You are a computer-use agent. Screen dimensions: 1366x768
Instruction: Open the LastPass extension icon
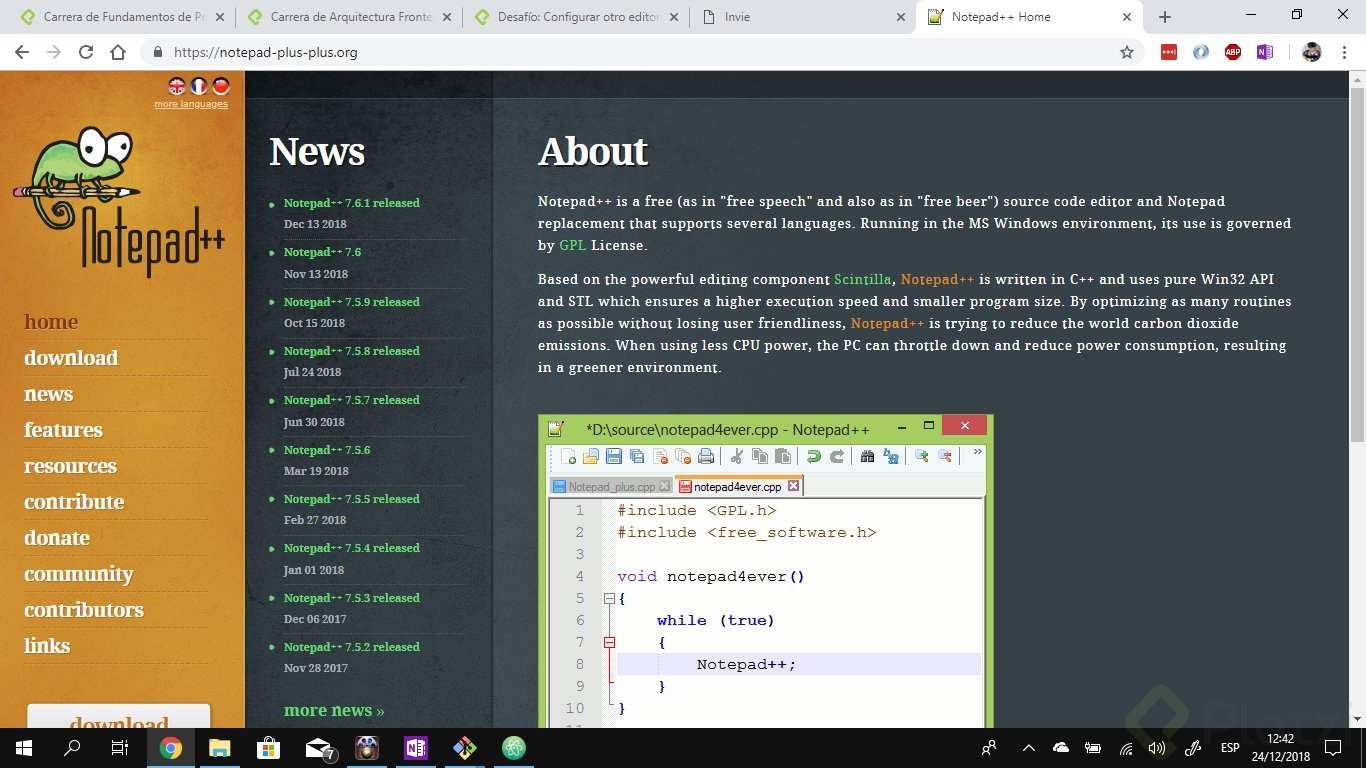pos(1169,52)
